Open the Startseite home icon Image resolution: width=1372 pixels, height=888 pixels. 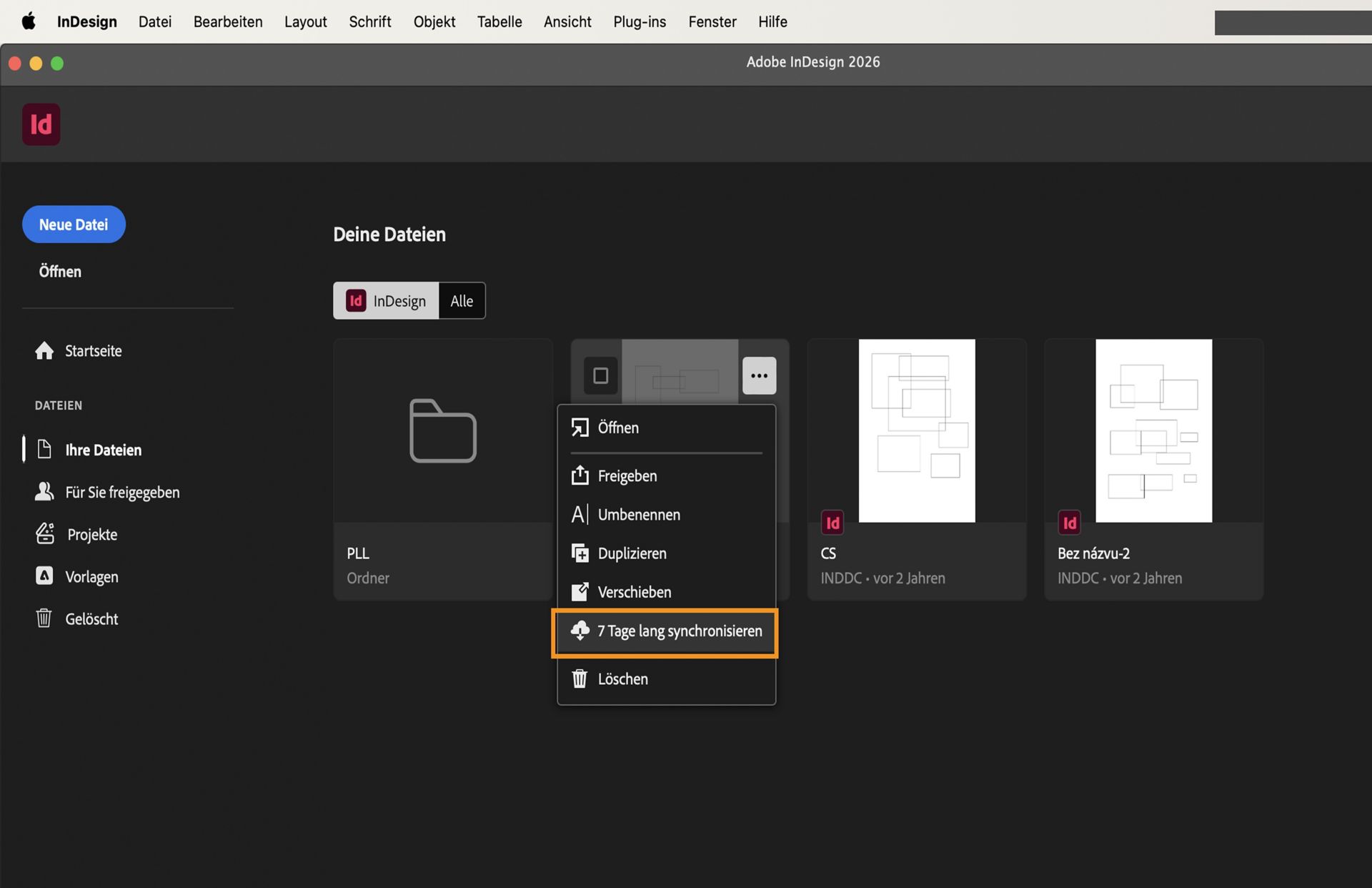pyautogui.click(x=44, y=350)
